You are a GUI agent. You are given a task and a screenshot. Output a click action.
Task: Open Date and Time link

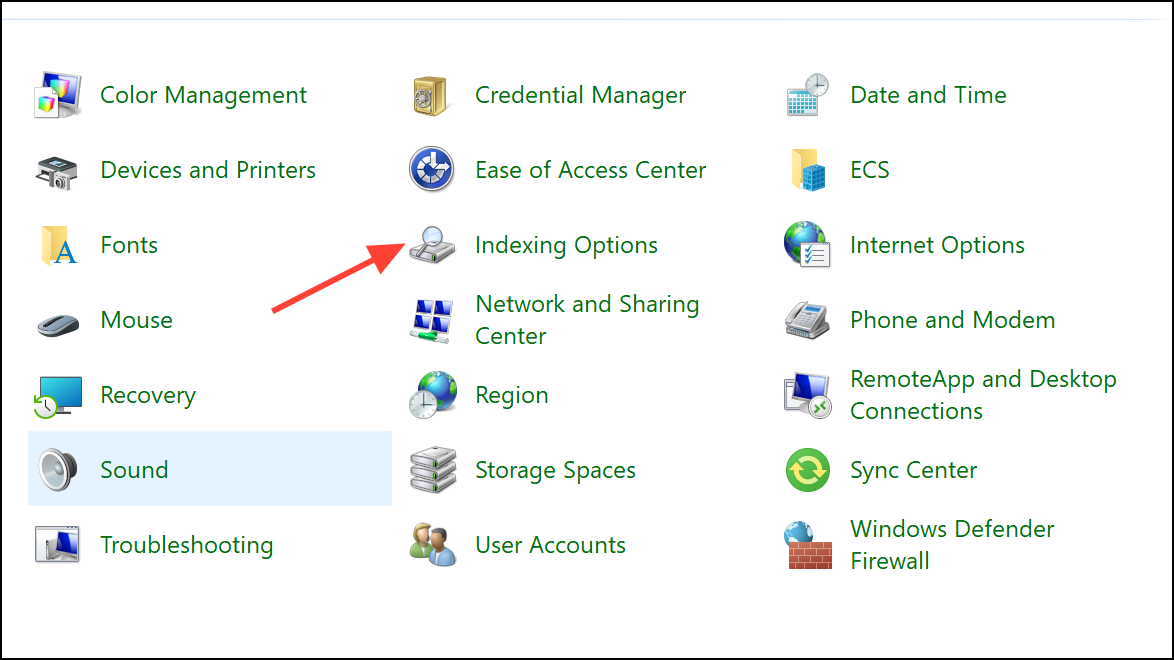[x=928, y=95]
